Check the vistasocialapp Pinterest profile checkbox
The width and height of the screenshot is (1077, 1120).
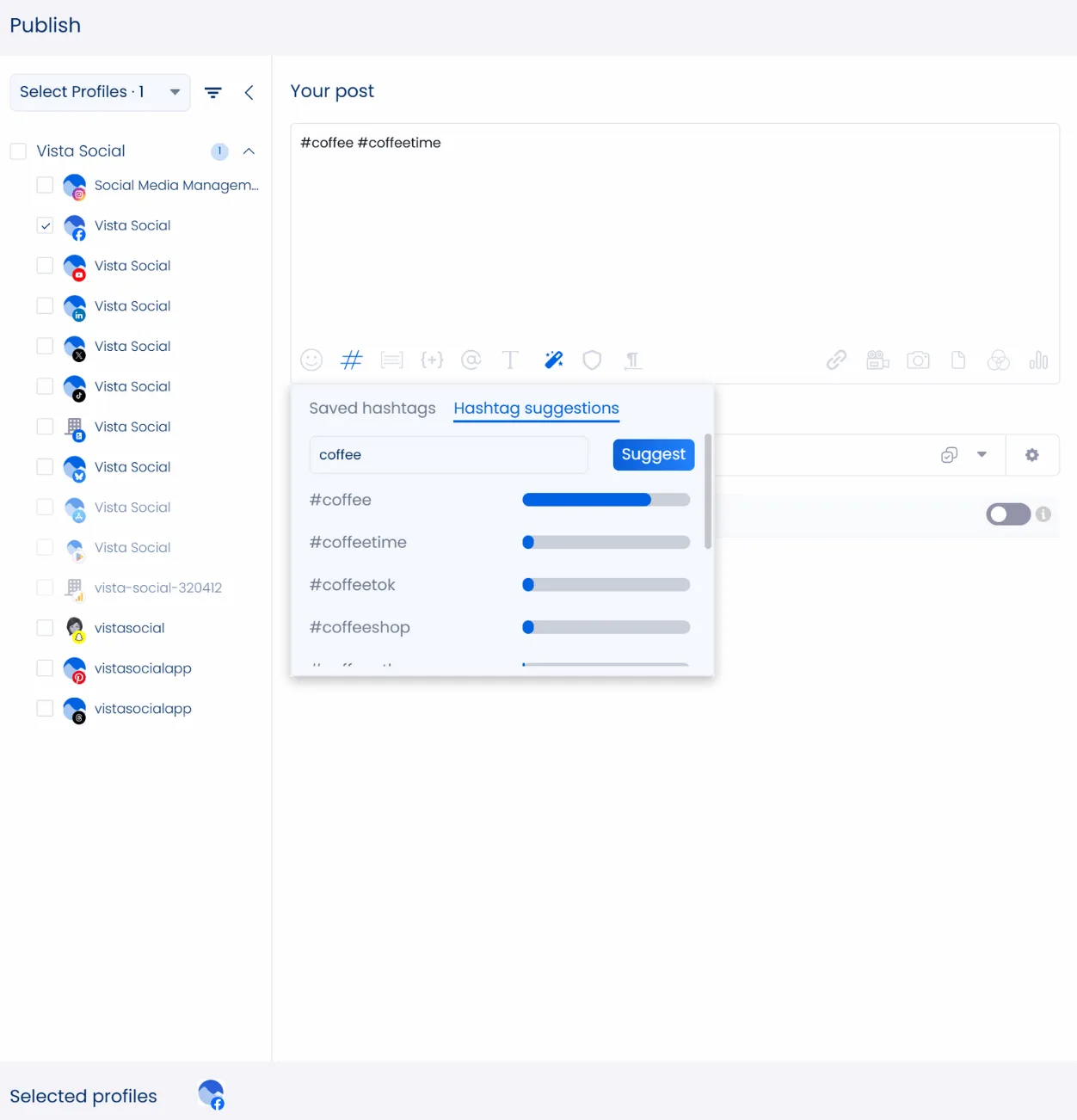(x=46, y=668)
